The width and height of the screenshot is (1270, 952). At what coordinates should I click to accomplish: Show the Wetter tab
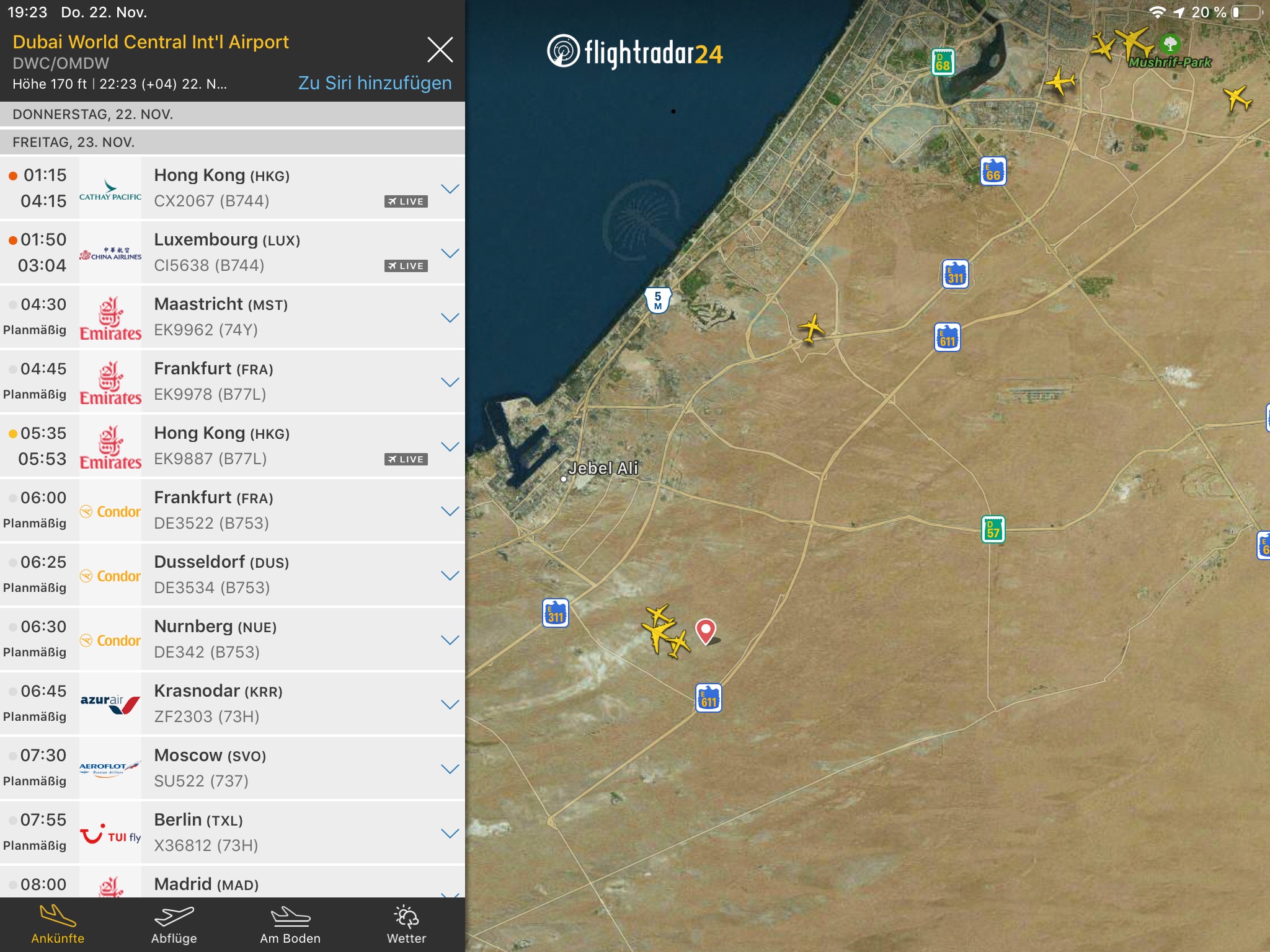(x=406, y=924)
